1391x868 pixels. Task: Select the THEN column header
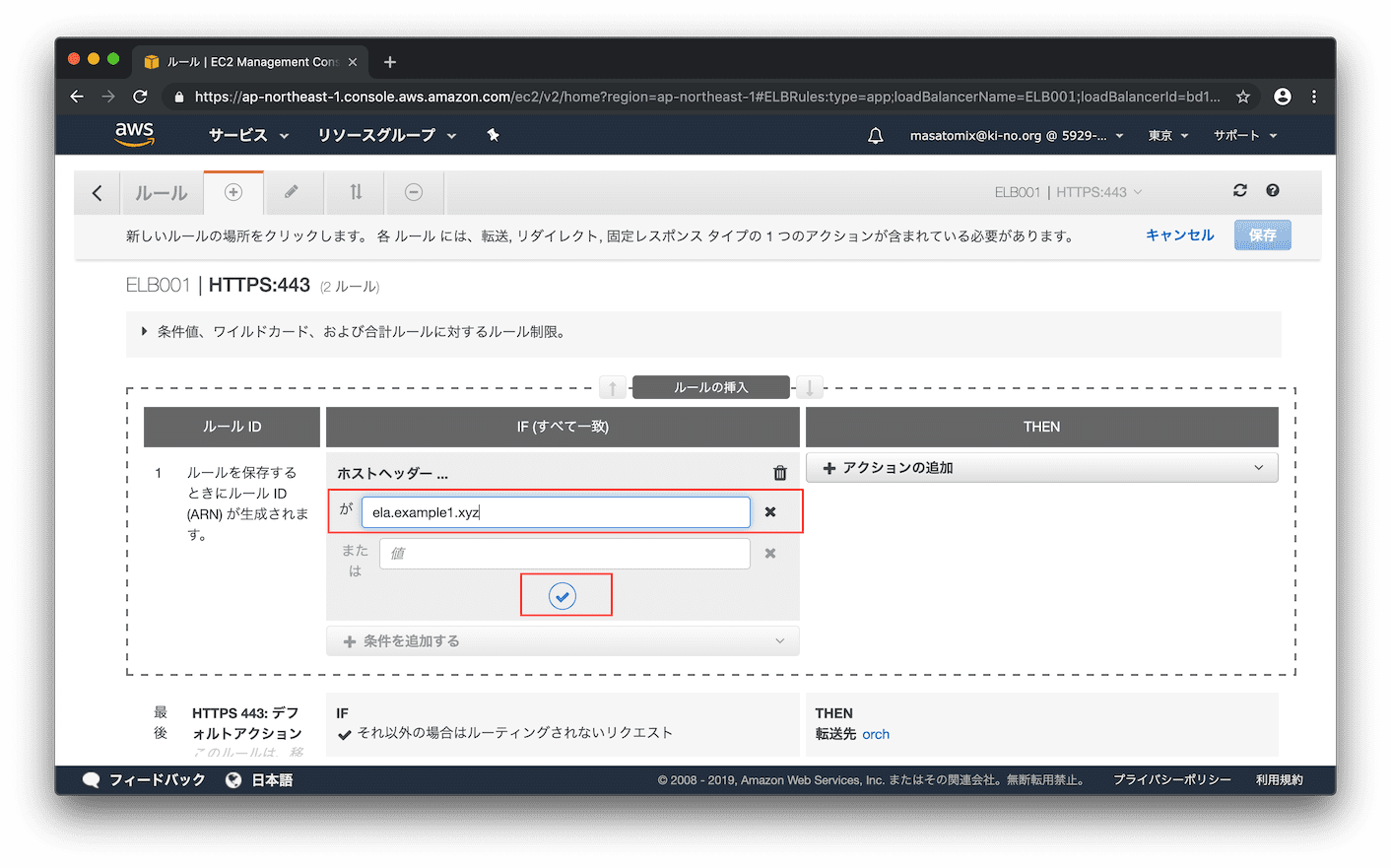(x=1042, y=427)
